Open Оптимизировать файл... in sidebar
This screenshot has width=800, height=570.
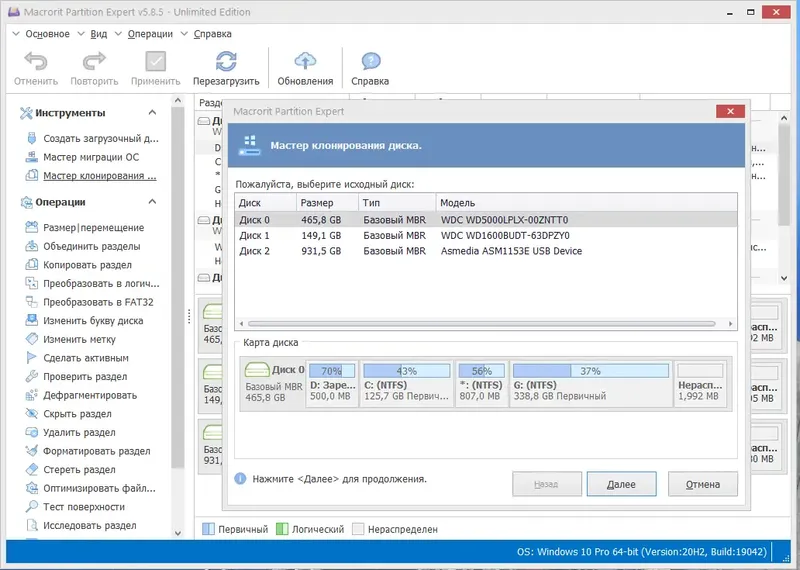(99, 488)
